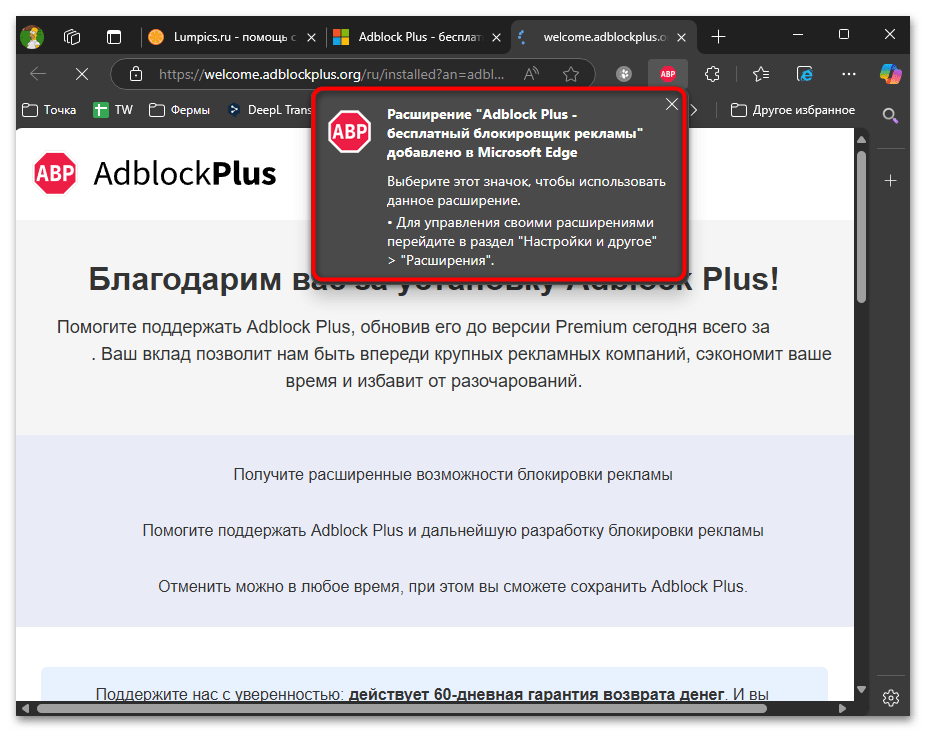Screen dimensions: 926x732
Task: Open Settings and more menu
Action: (849, 74)
